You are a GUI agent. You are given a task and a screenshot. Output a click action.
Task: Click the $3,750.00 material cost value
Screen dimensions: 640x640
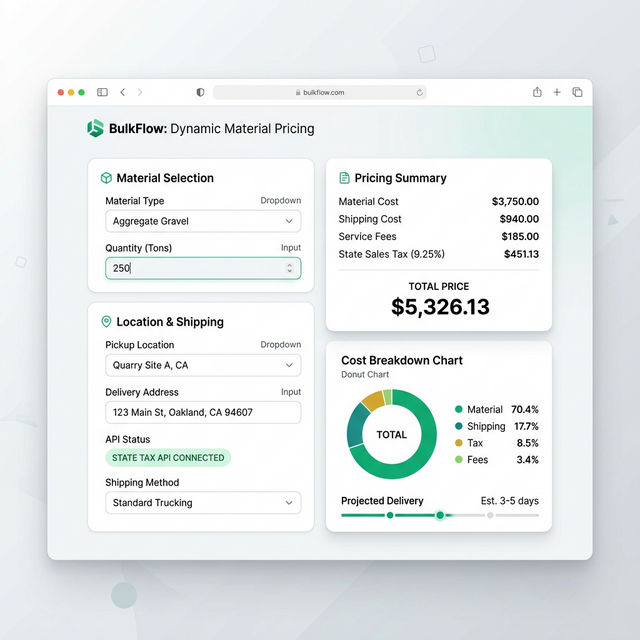(x=515, y=201)
